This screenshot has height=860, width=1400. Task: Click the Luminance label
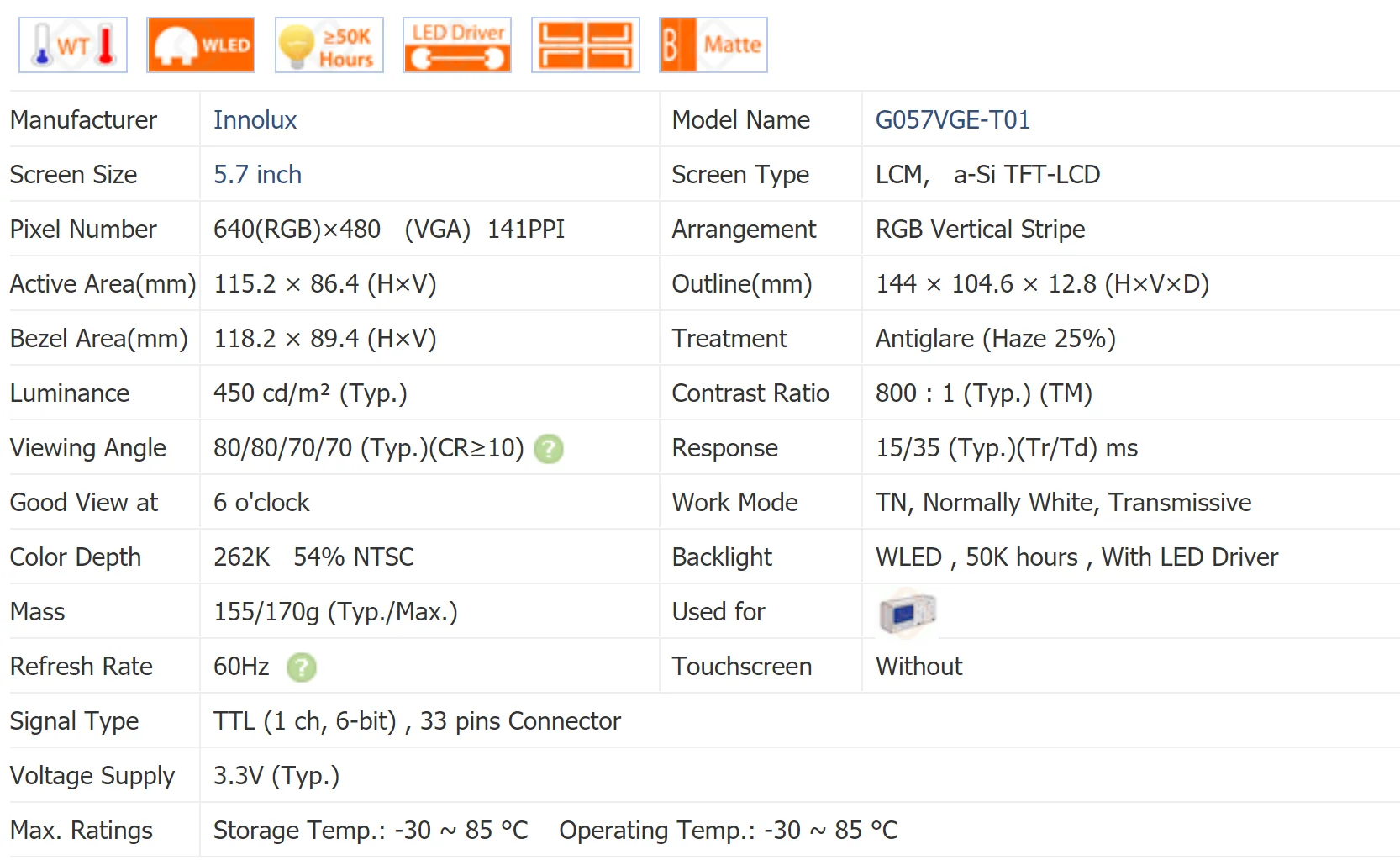pos(70,393)
